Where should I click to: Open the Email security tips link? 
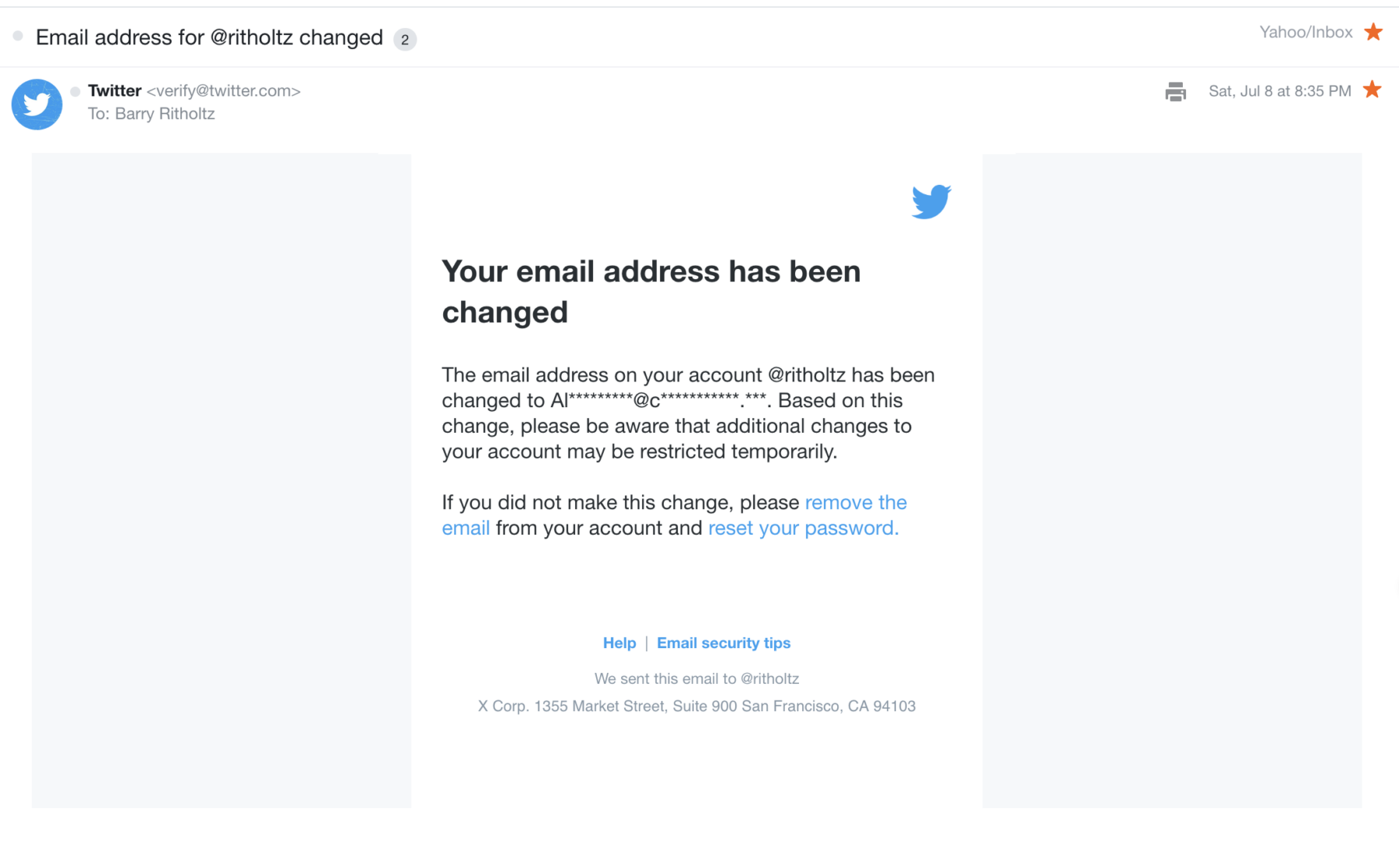coord(723,643)
